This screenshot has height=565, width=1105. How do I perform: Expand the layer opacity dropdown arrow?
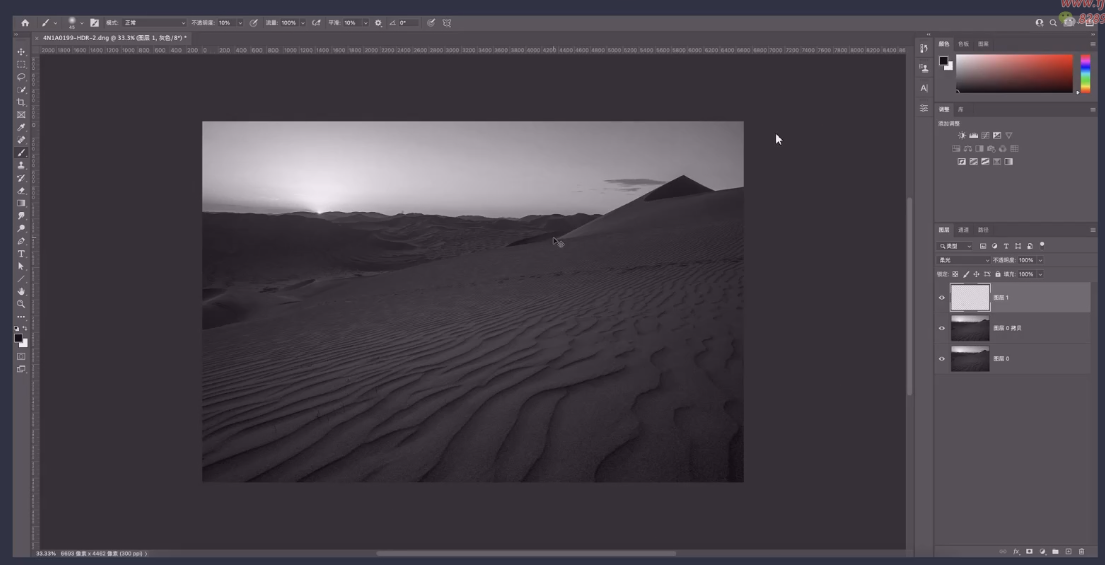[1040, 260]
